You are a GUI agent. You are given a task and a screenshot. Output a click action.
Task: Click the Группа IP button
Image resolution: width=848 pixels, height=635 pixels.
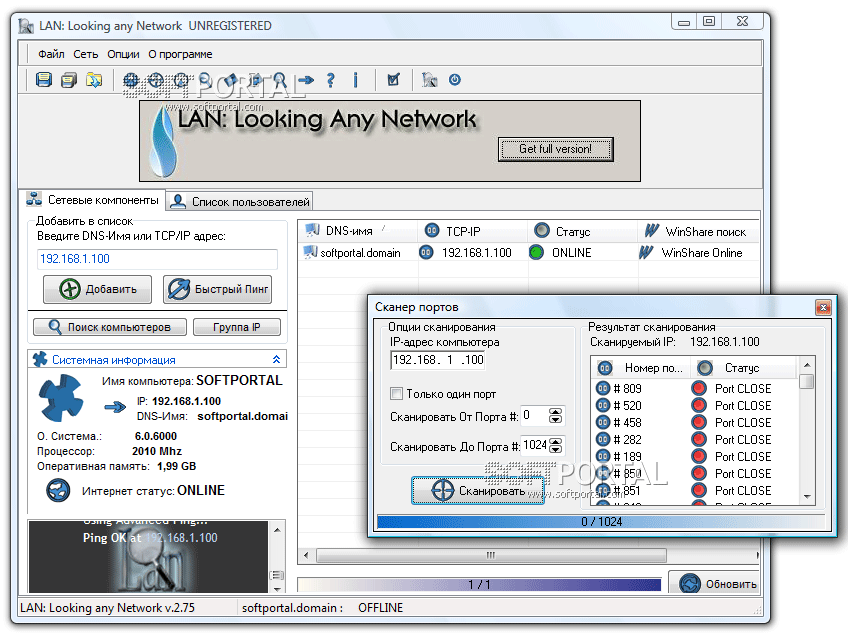(x=237, y=327)
